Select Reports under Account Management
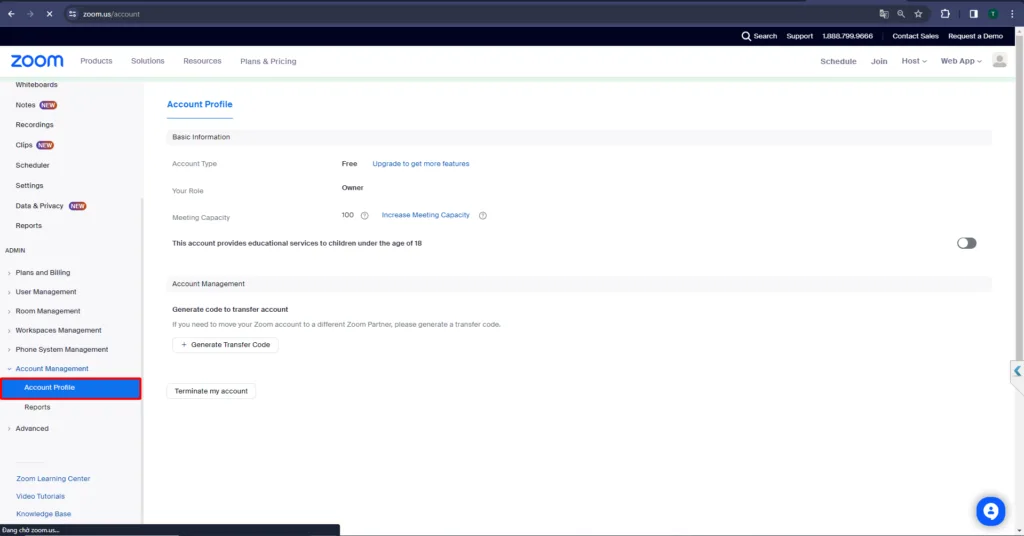1024x536 pixels. [x=37, y=407]
